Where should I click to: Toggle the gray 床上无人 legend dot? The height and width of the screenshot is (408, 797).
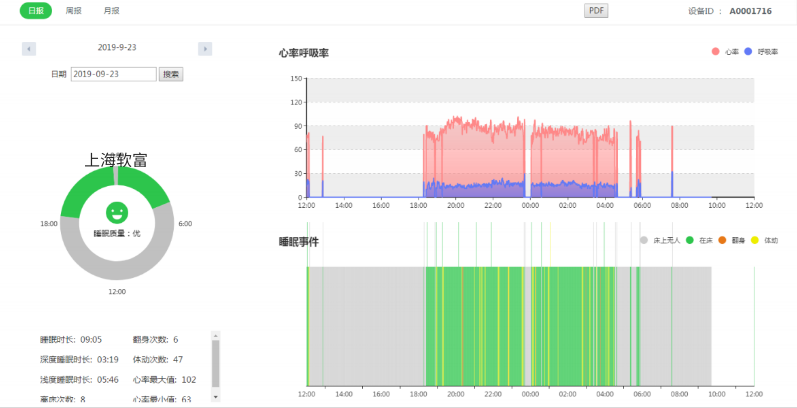644,240
